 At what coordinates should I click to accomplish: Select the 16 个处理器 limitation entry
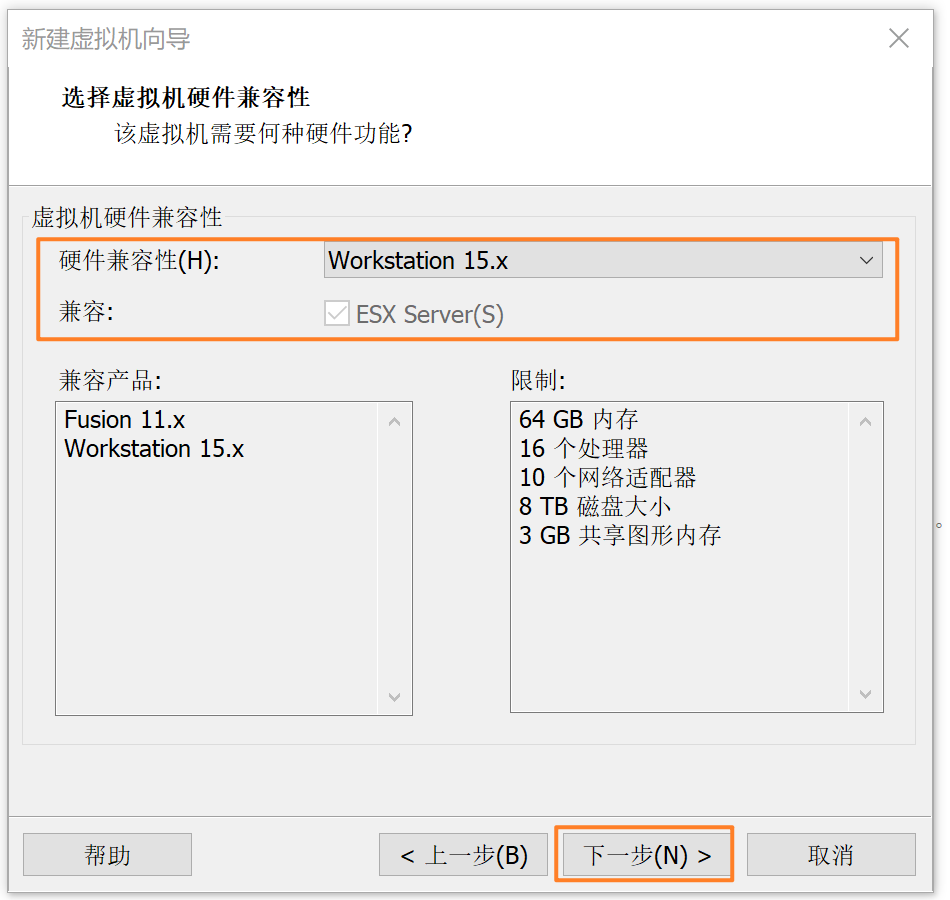583,448
